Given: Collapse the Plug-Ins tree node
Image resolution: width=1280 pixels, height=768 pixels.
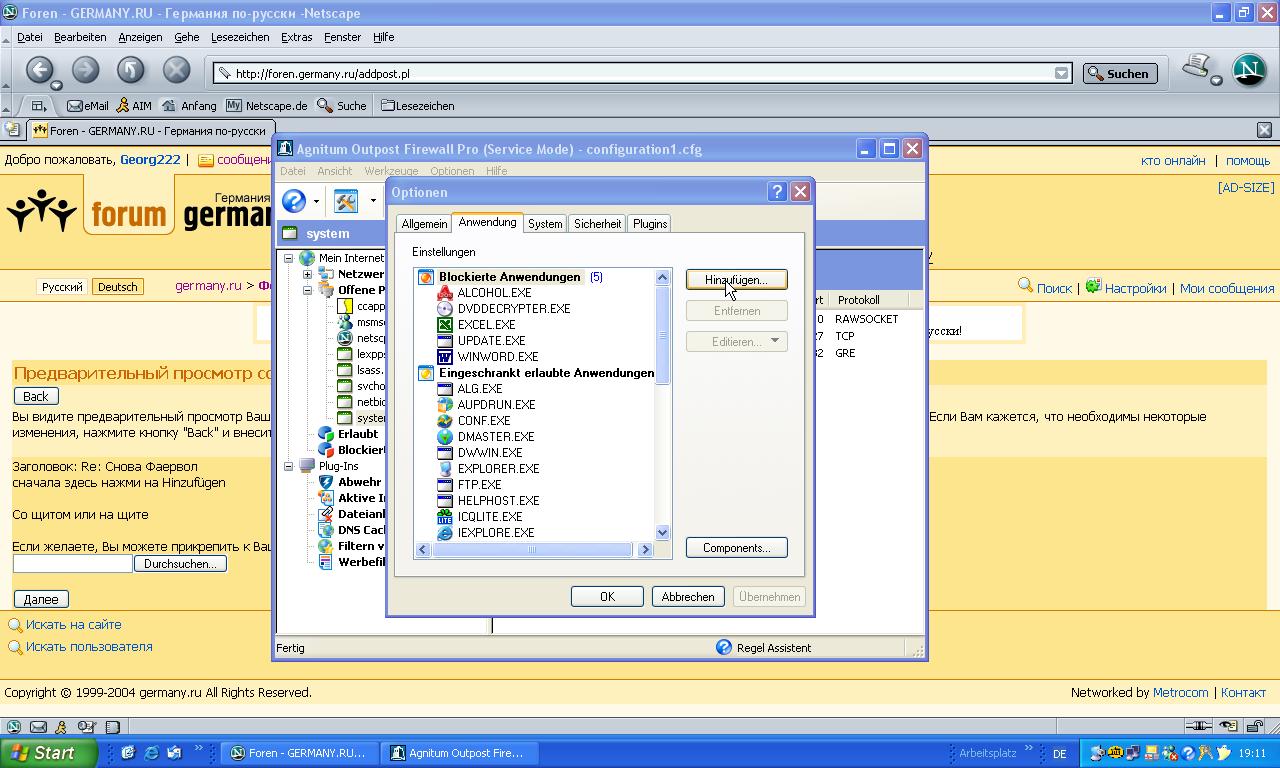Looking at the screenshot, I should click(288, 466).
